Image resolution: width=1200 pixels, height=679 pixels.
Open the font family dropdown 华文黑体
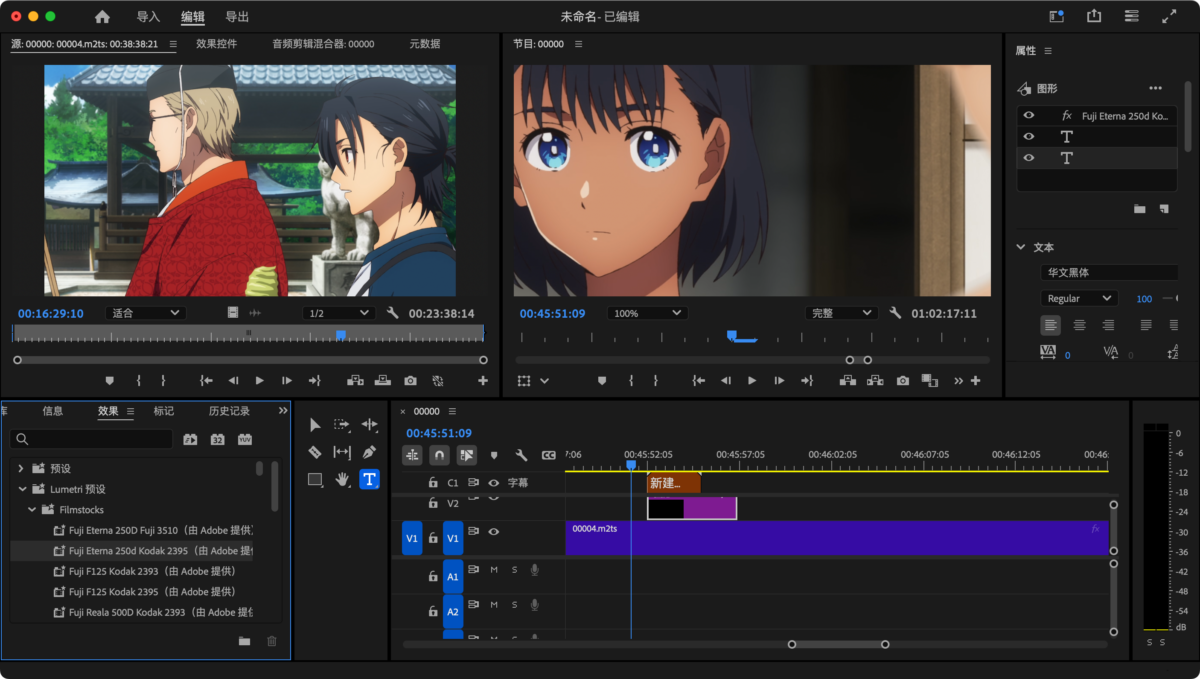coord(1109,272)
